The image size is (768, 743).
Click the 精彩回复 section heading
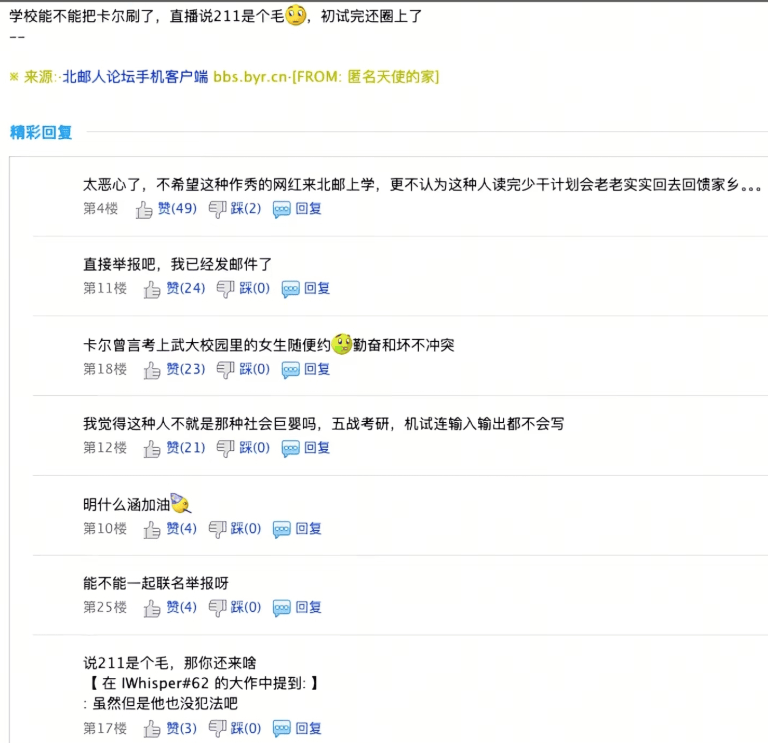41,132
